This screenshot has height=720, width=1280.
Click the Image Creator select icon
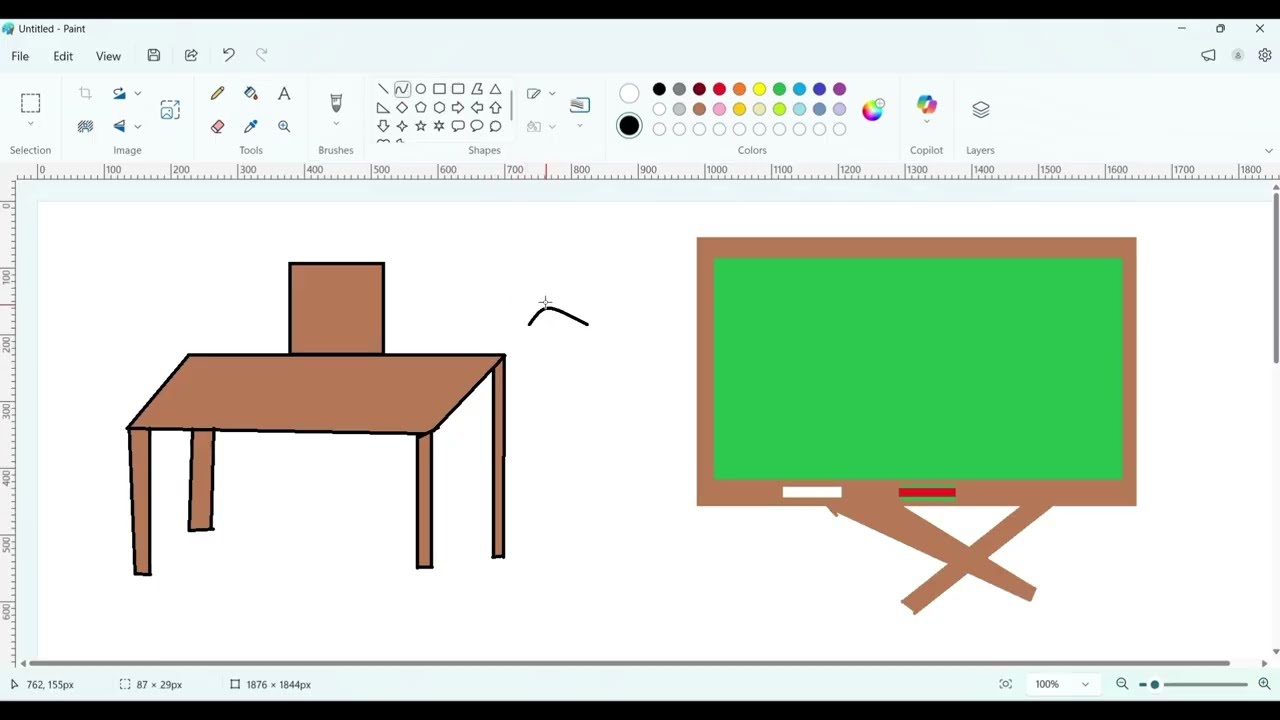click(x=170, y=109)
